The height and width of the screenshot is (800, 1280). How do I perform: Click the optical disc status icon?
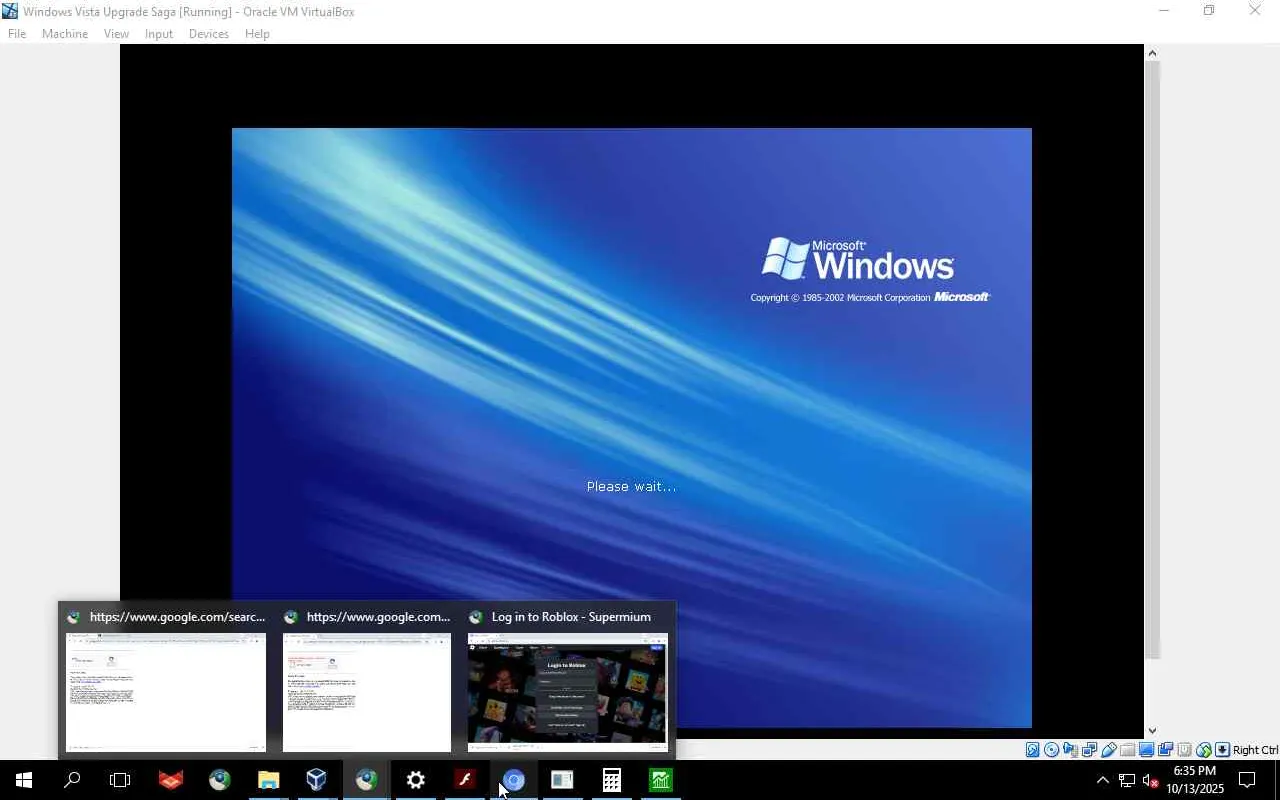tap(1051, 750)
